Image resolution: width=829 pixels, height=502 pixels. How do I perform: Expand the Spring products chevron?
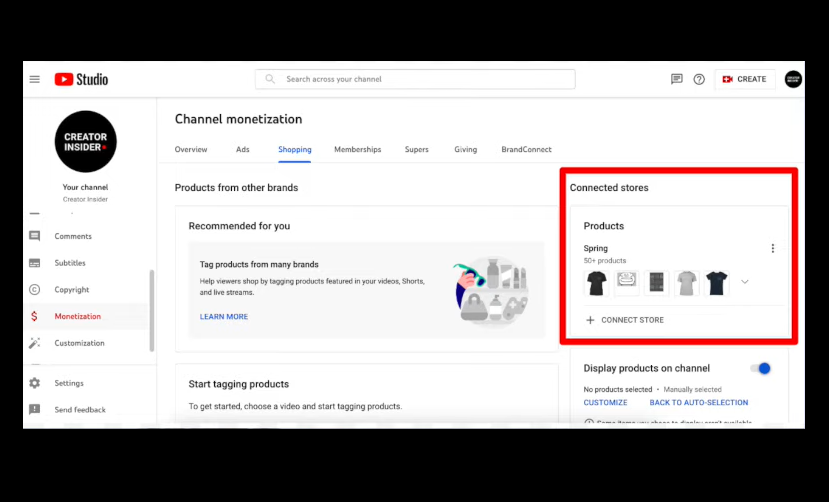(x=744, y=282)
